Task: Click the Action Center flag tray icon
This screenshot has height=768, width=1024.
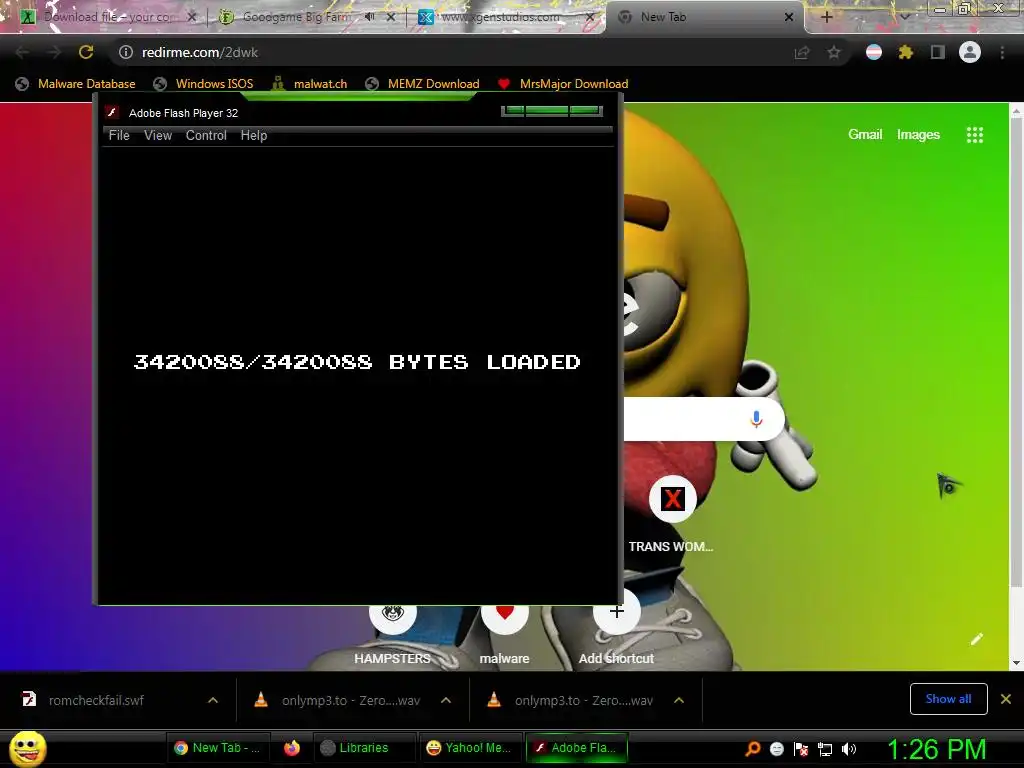Action: point(801,749)
